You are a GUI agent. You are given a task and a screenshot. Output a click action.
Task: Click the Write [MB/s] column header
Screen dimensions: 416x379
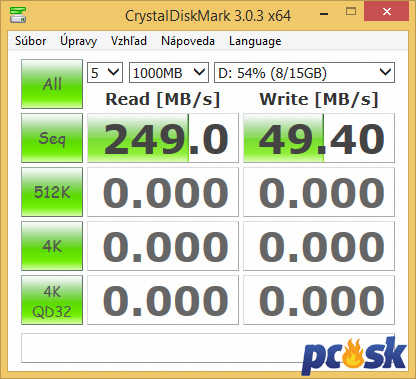tap(319, 99)
